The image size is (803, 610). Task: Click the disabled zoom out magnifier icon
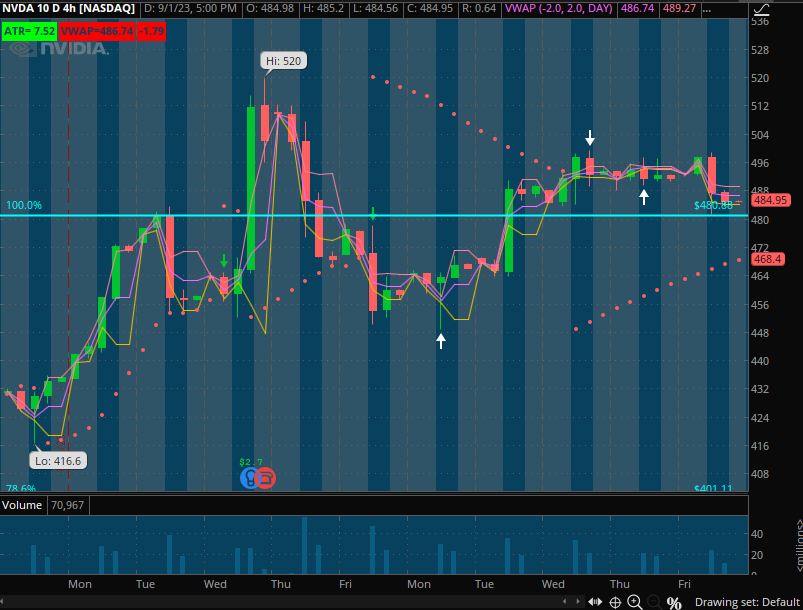(653, 602)
